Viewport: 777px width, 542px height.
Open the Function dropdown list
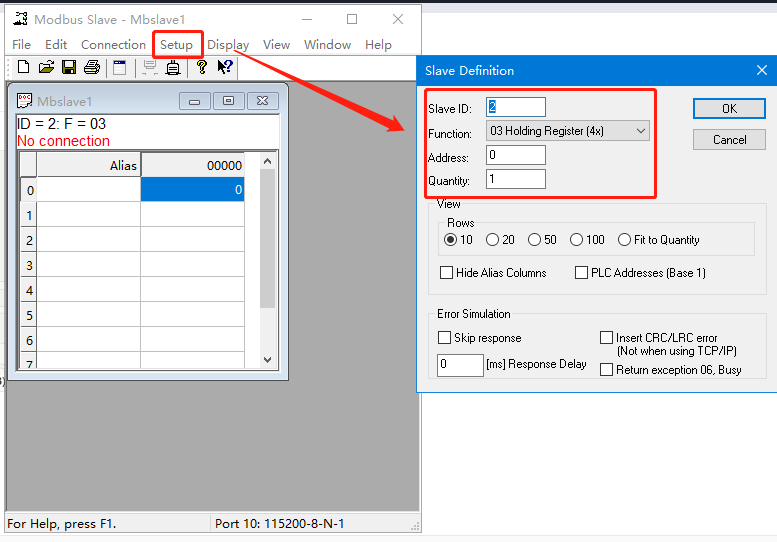567,131
